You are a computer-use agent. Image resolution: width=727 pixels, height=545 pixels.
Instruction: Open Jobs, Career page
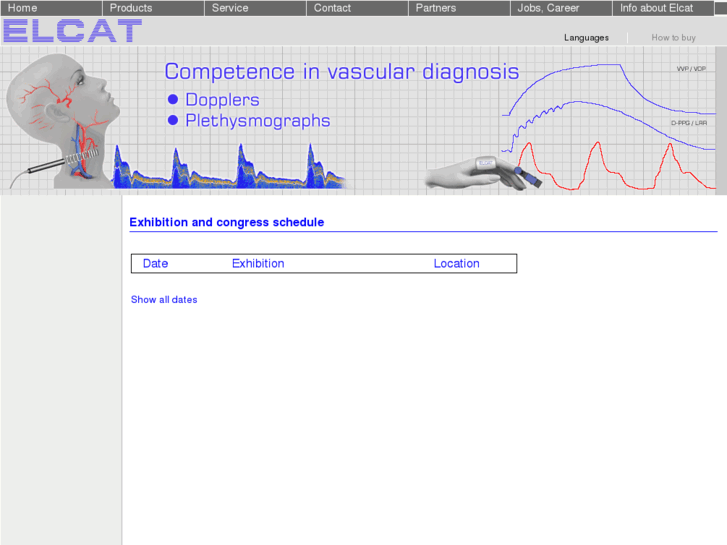tap(561, 8)
